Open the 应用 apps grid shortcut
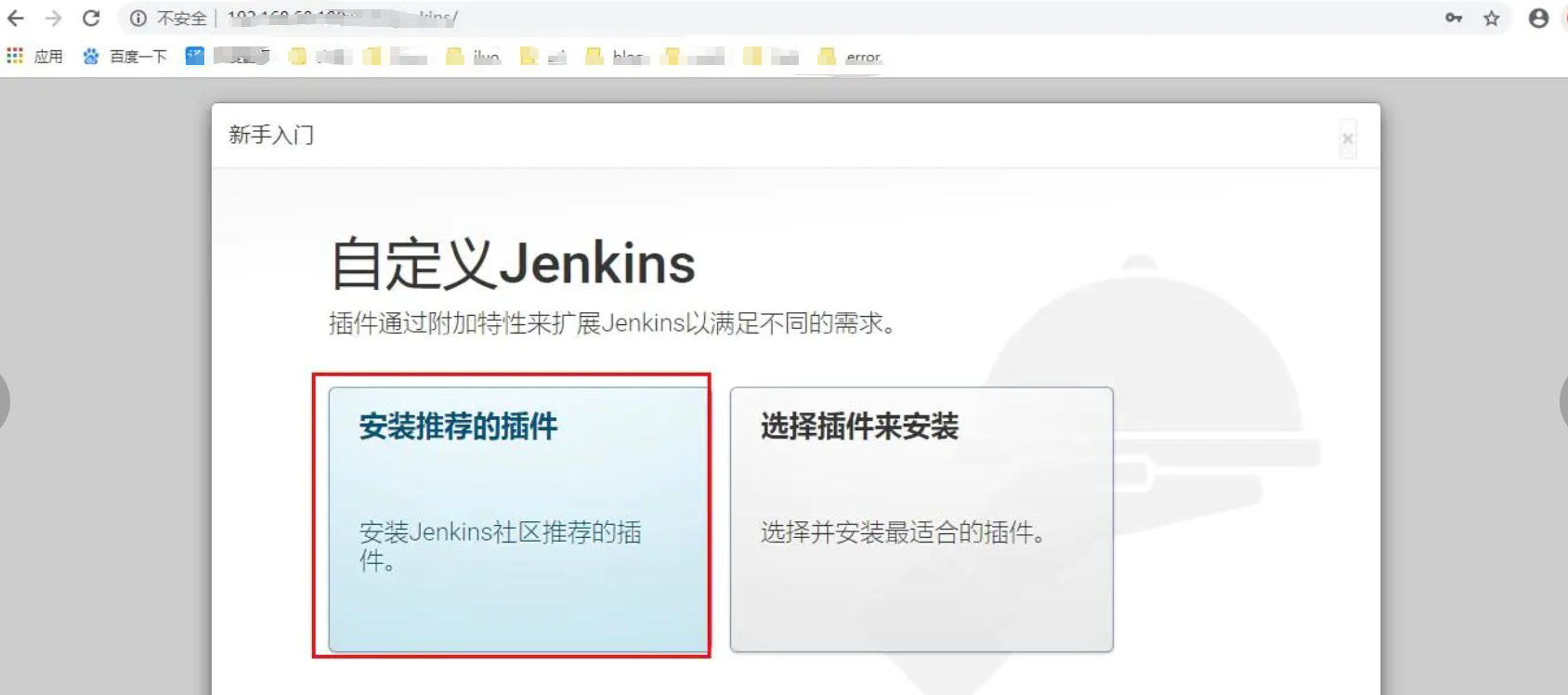This screenshot has width=1568, height=695. point(34,57)
